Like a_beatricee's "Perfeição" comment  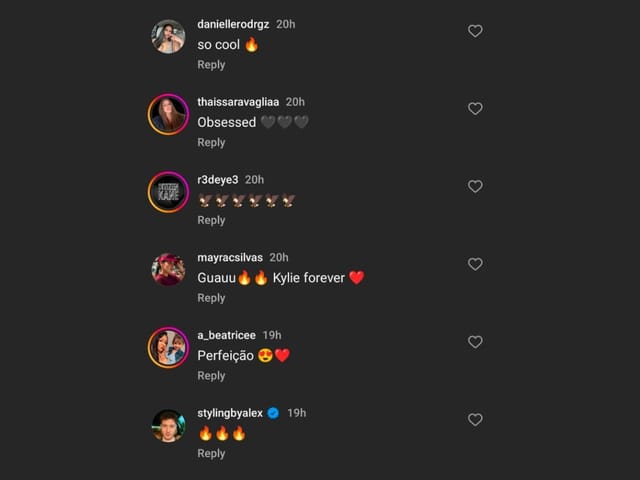click(x=475, y=342)
